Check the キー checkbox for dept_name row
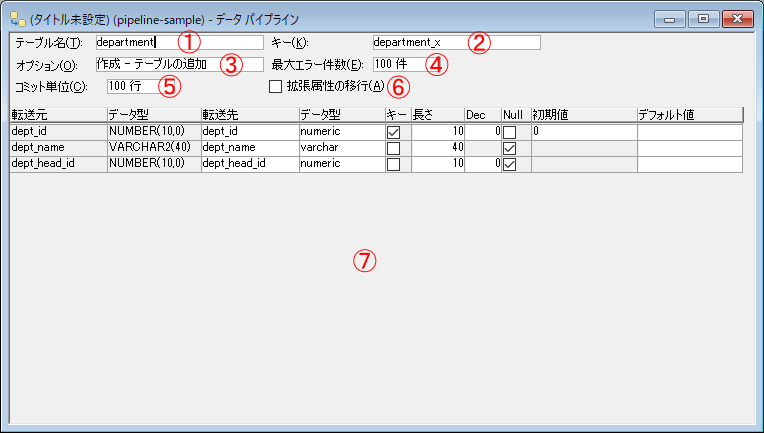764x433 pixels. coord(393,148)
